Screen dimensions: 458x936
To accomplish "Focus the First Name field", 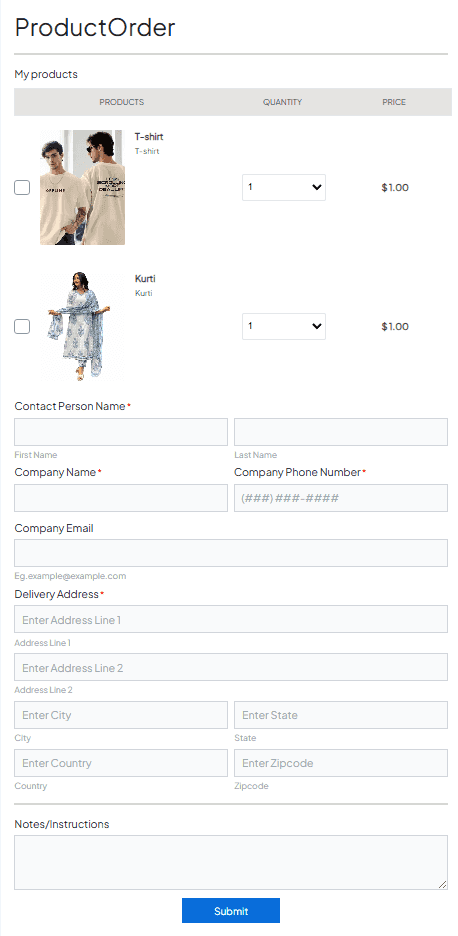I will (121, 432).
